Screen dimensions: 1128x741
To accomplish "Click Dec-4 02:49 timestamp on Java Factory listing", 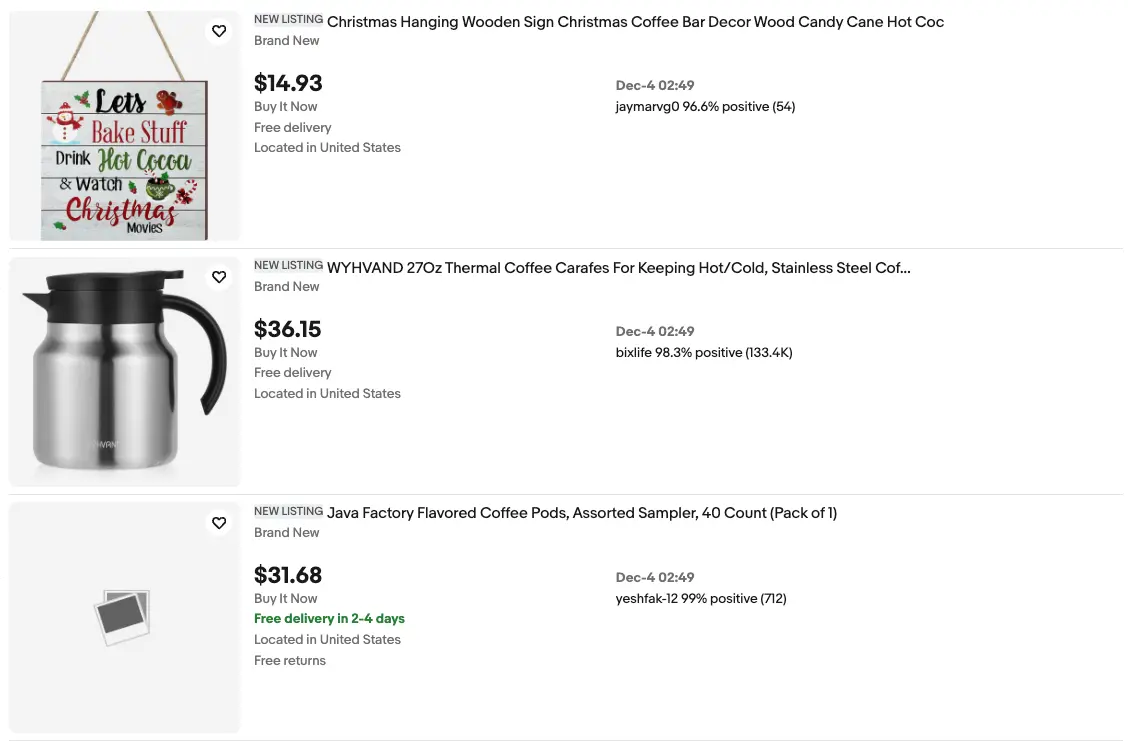I will tap(655, 578).
